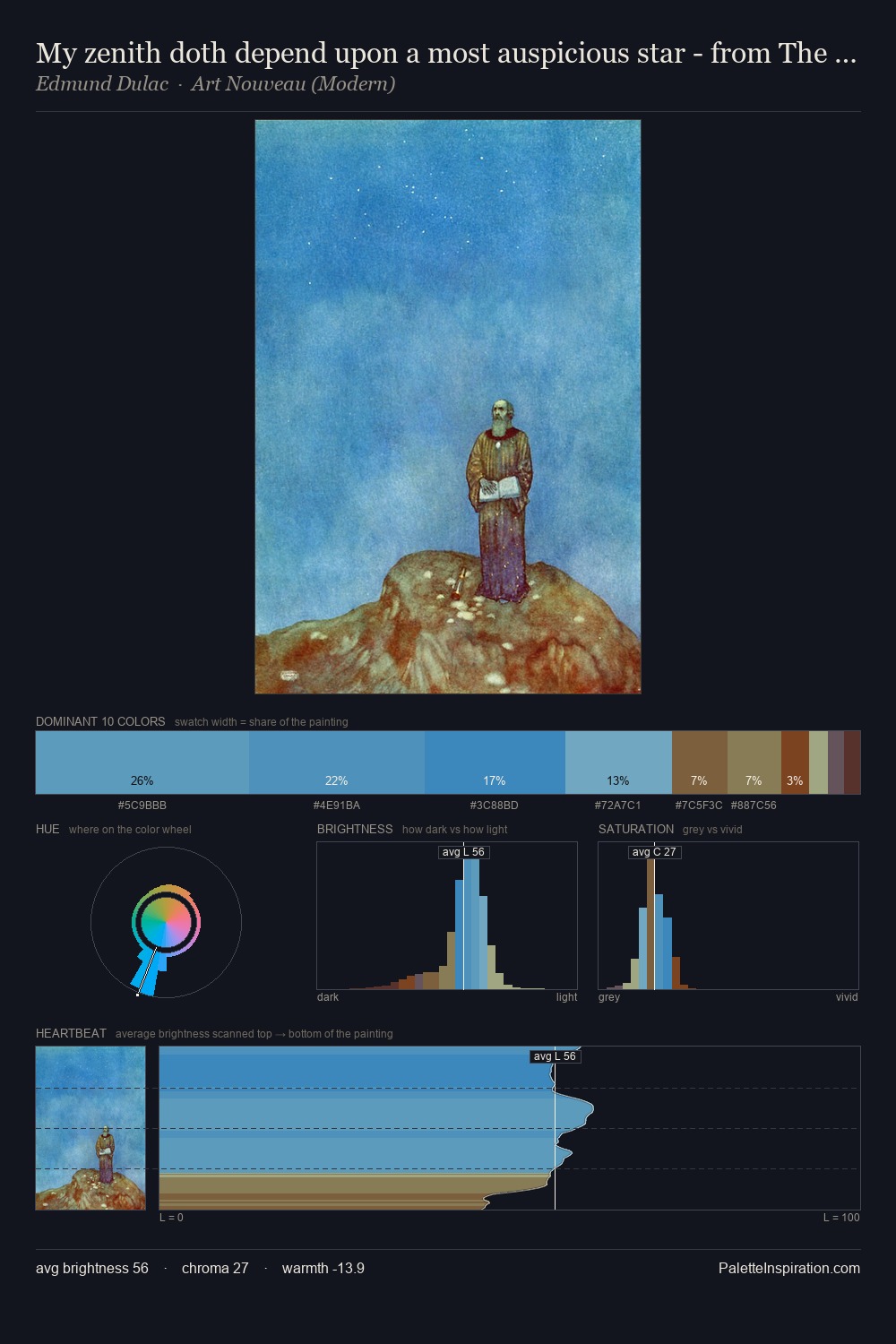Click the 'vivid' axis label

(847, 997)
